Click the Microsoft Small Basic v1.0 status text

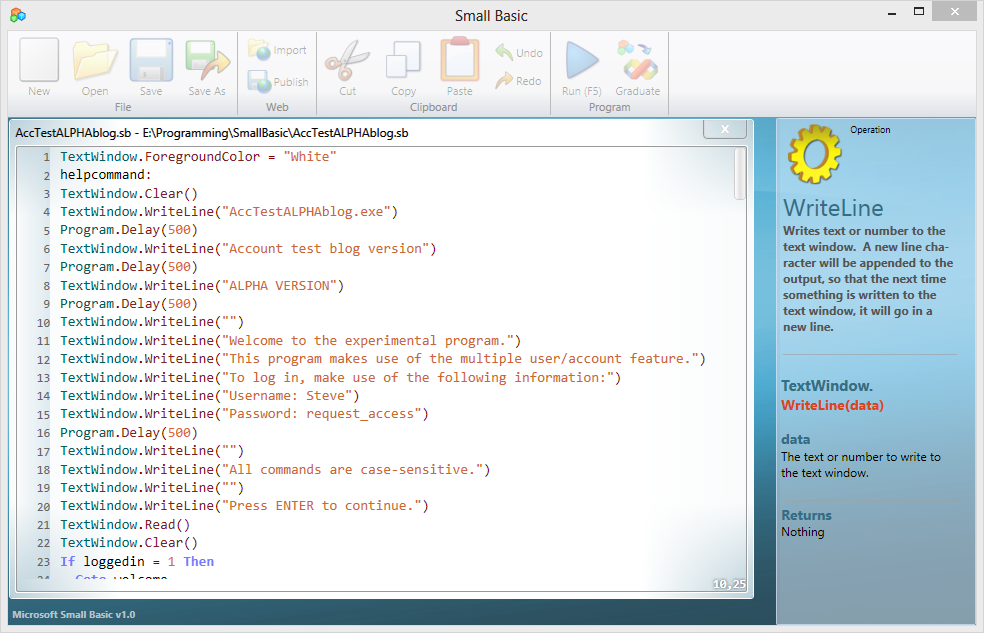click(x=74, y=615)
